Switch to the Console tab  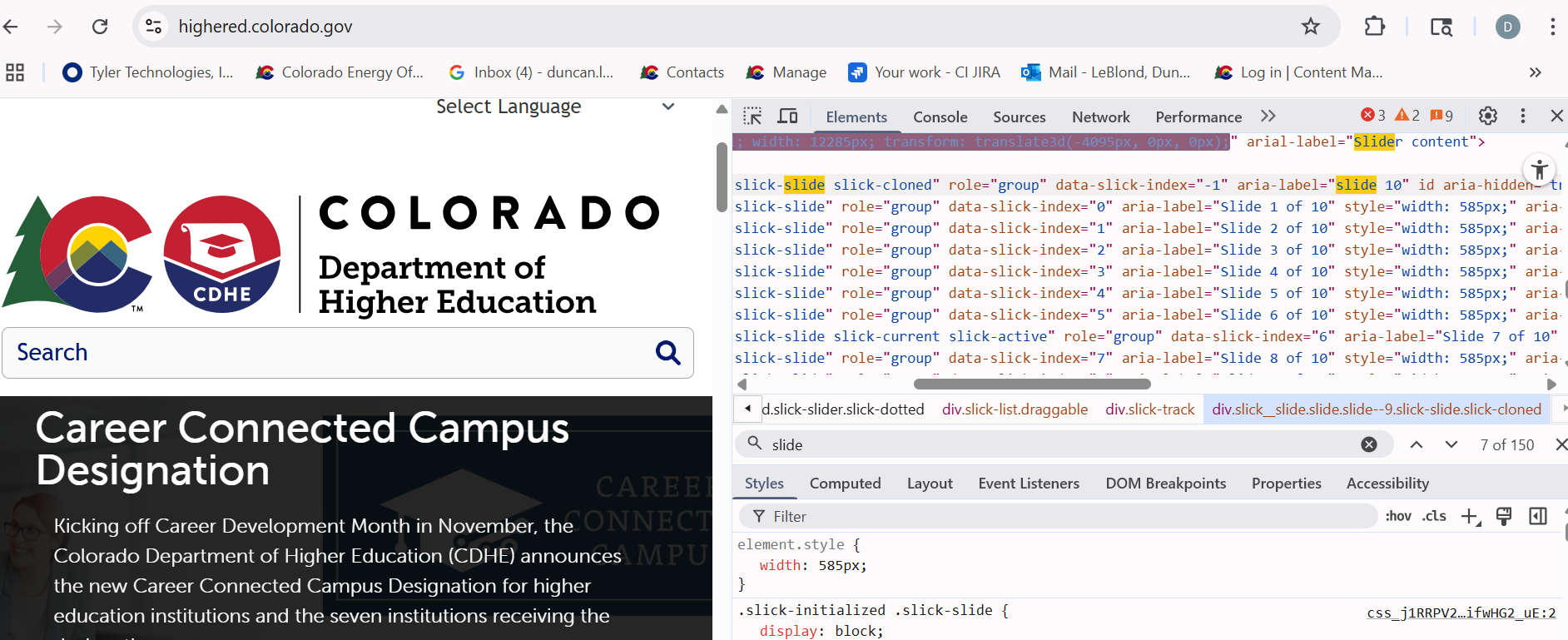(x=940, y=117)
